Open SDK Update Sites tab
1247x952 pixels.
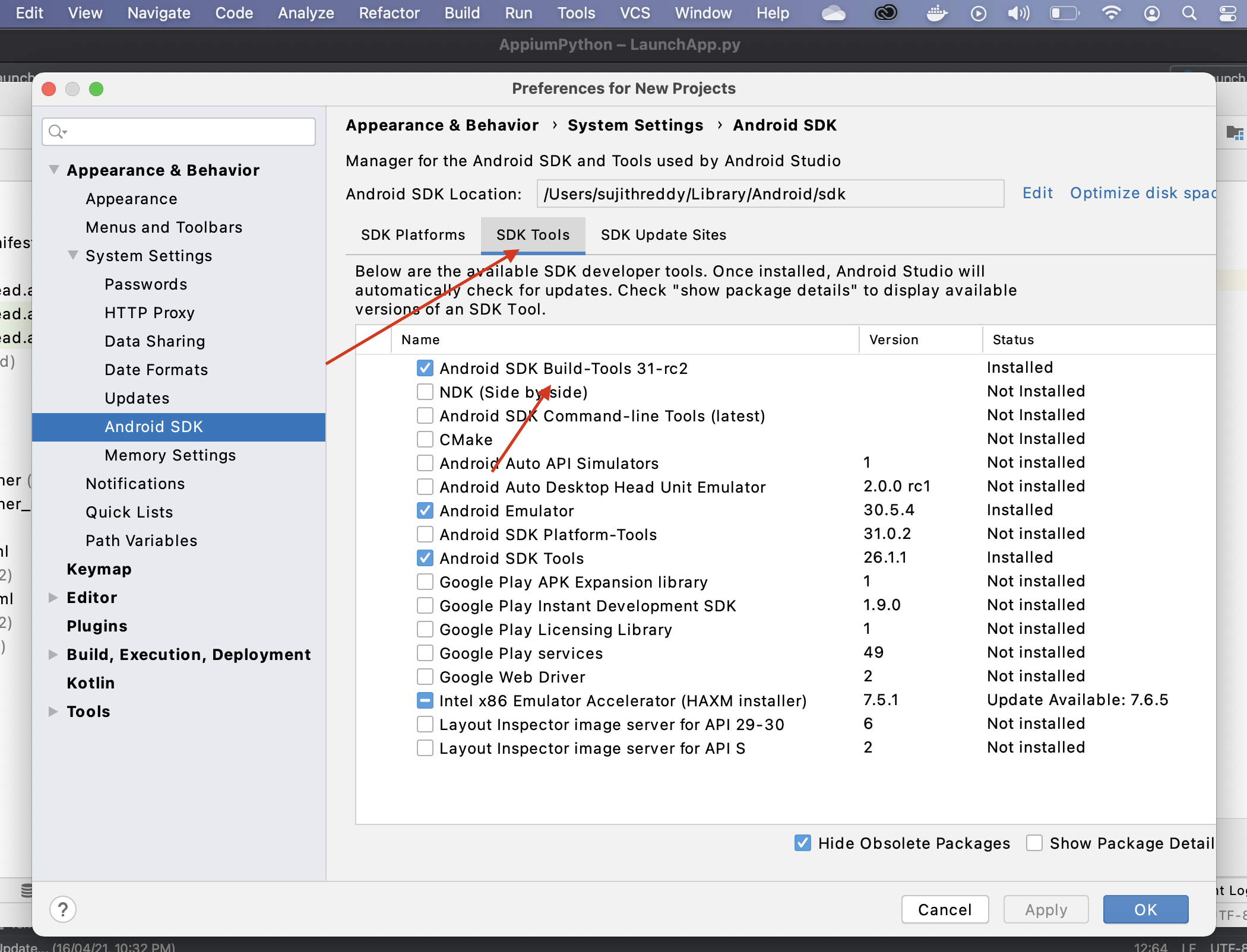click(x=663, y=235)
